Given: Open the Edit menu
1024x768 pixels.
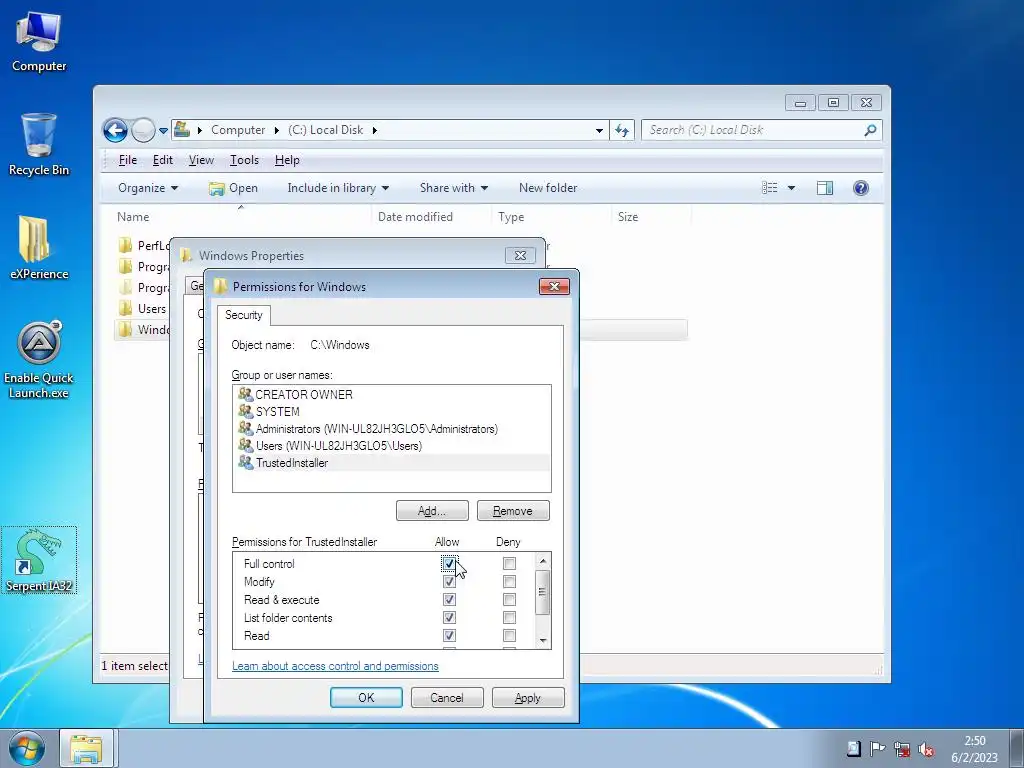Looking at the screenshot, I should pos(163,160).
